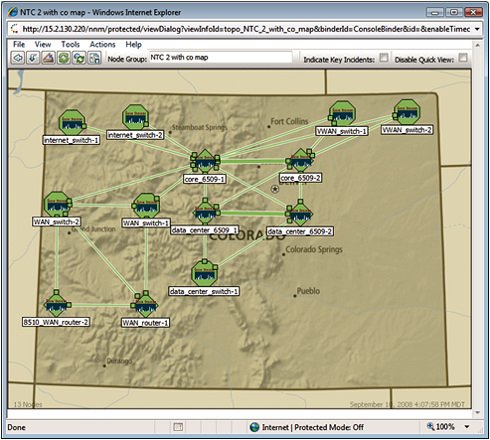The image size is (490, 440).
Task: Open the zoom level 100% dropdown
Action: (467, 427)
